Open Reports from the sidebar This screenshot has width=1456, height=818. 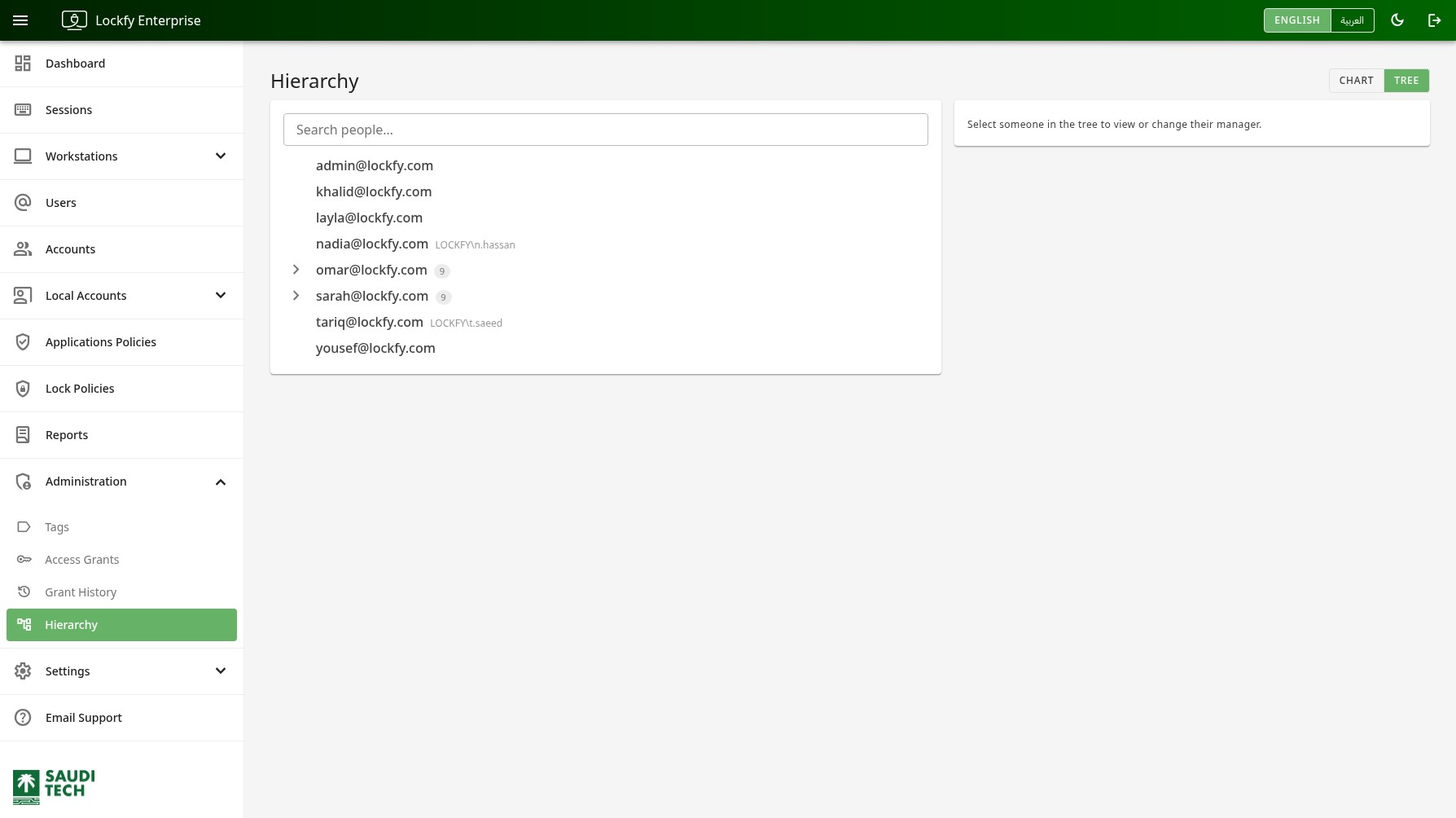121,435
